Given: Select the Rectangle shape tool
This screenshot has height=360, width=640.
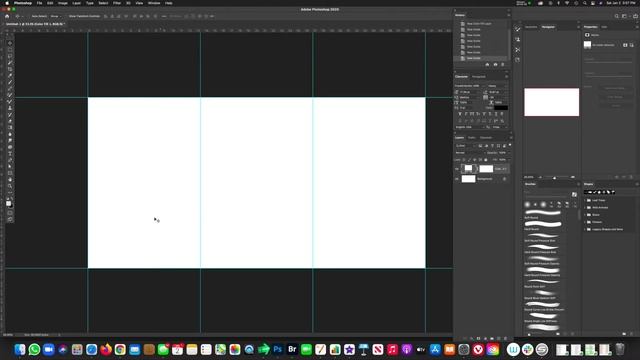Looking at the screenshot, I should (10, 173).
